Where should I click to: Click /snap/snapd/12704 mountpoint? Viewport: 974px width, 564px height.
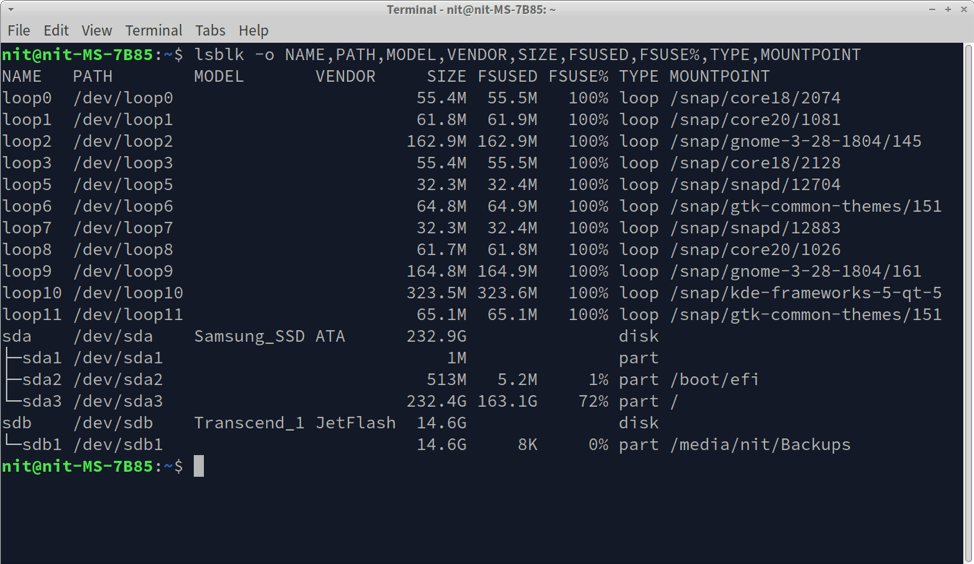[x=755, y=185]
